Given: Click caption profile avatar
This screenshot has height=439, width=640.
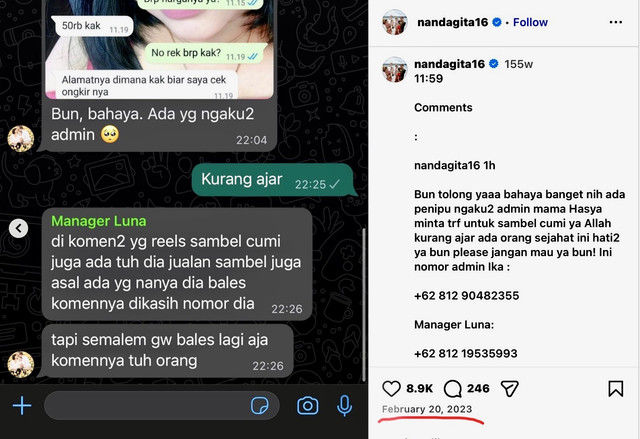Looking at the screenshot, I should (395, 69).
